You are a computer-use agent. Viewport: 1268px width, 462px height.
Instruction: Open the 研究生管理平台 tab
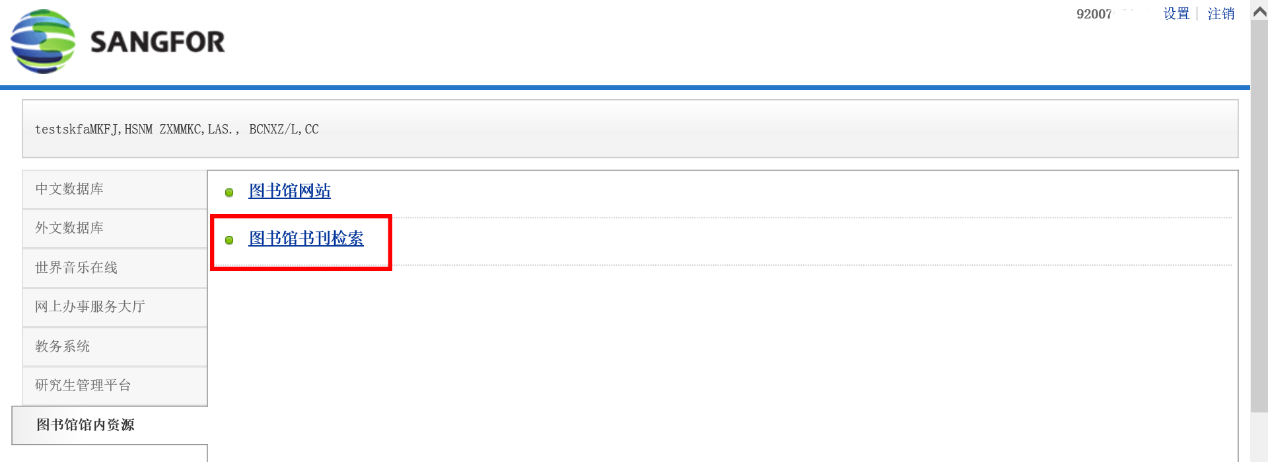point(115,385)
